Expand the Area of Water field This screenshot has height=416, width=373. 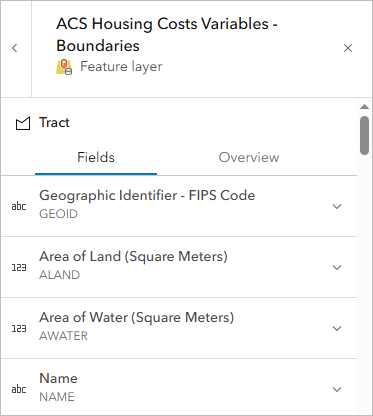click(337, 328)
